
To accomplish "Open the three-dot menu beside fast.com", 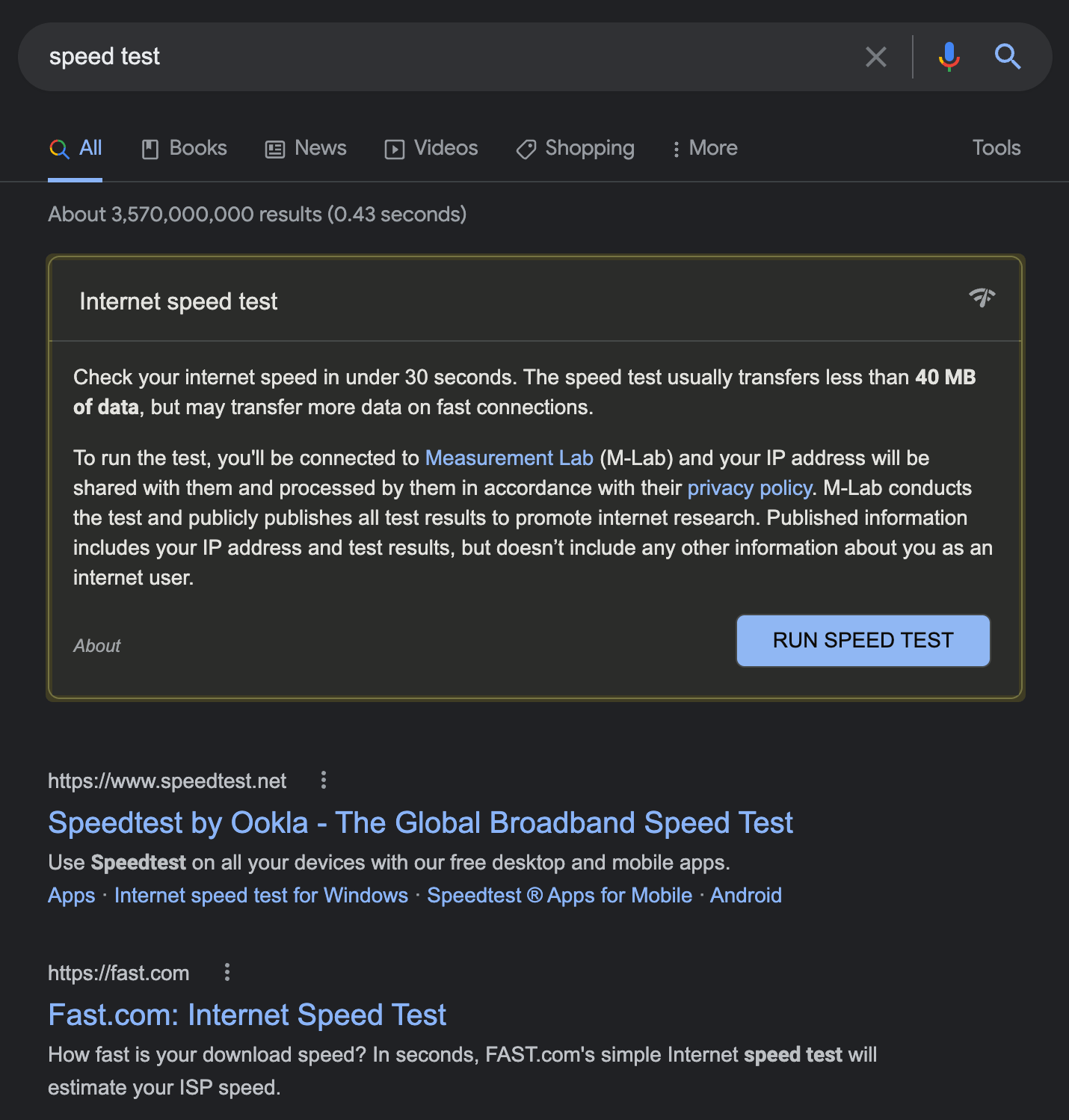I will coord(227,972).
